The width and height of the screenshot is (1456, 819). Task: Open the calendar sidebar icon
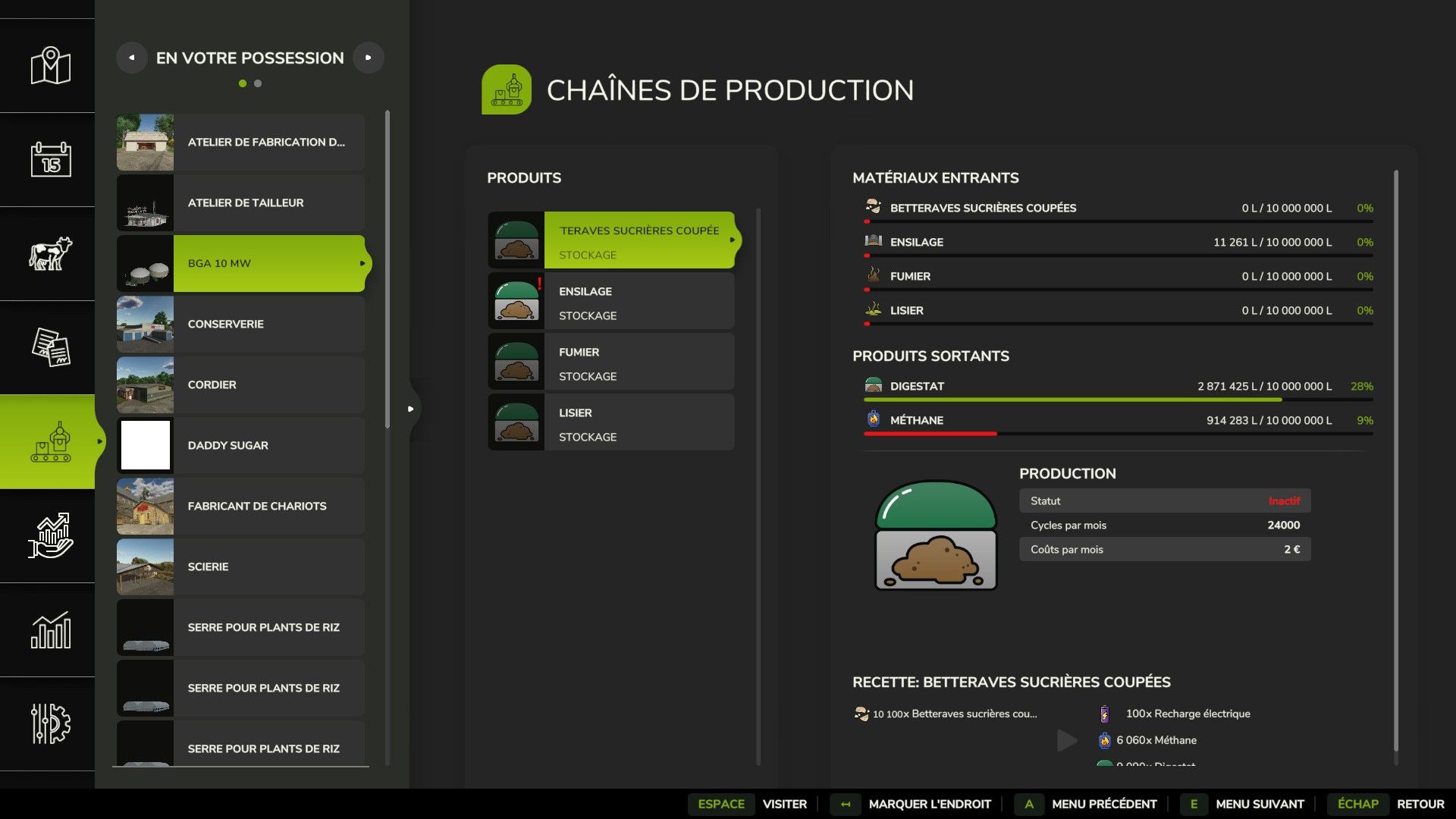(x=50, y=160)
